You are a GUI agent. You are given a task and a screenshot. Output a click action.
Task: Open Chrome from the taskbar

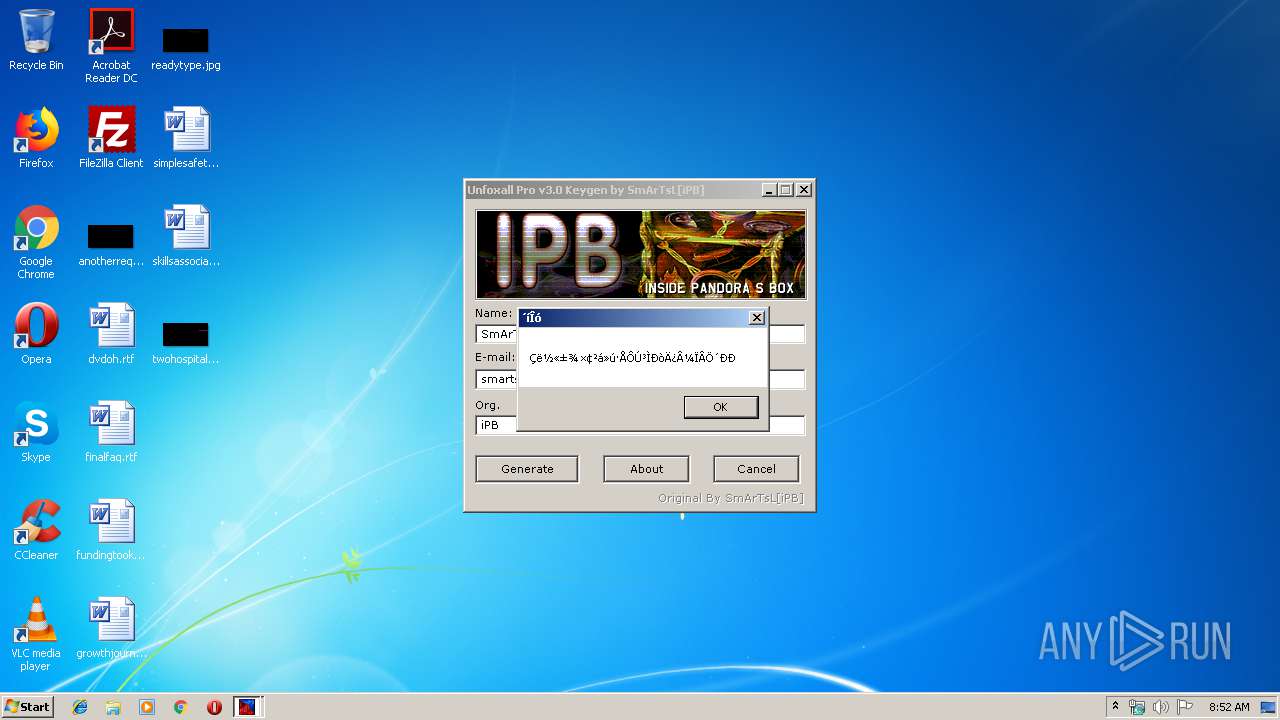(181, 707)
